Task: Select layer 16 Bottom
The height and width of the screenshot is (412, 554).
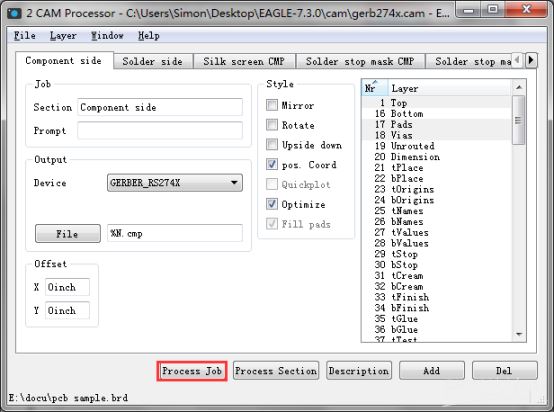Action: click(437, 113)
